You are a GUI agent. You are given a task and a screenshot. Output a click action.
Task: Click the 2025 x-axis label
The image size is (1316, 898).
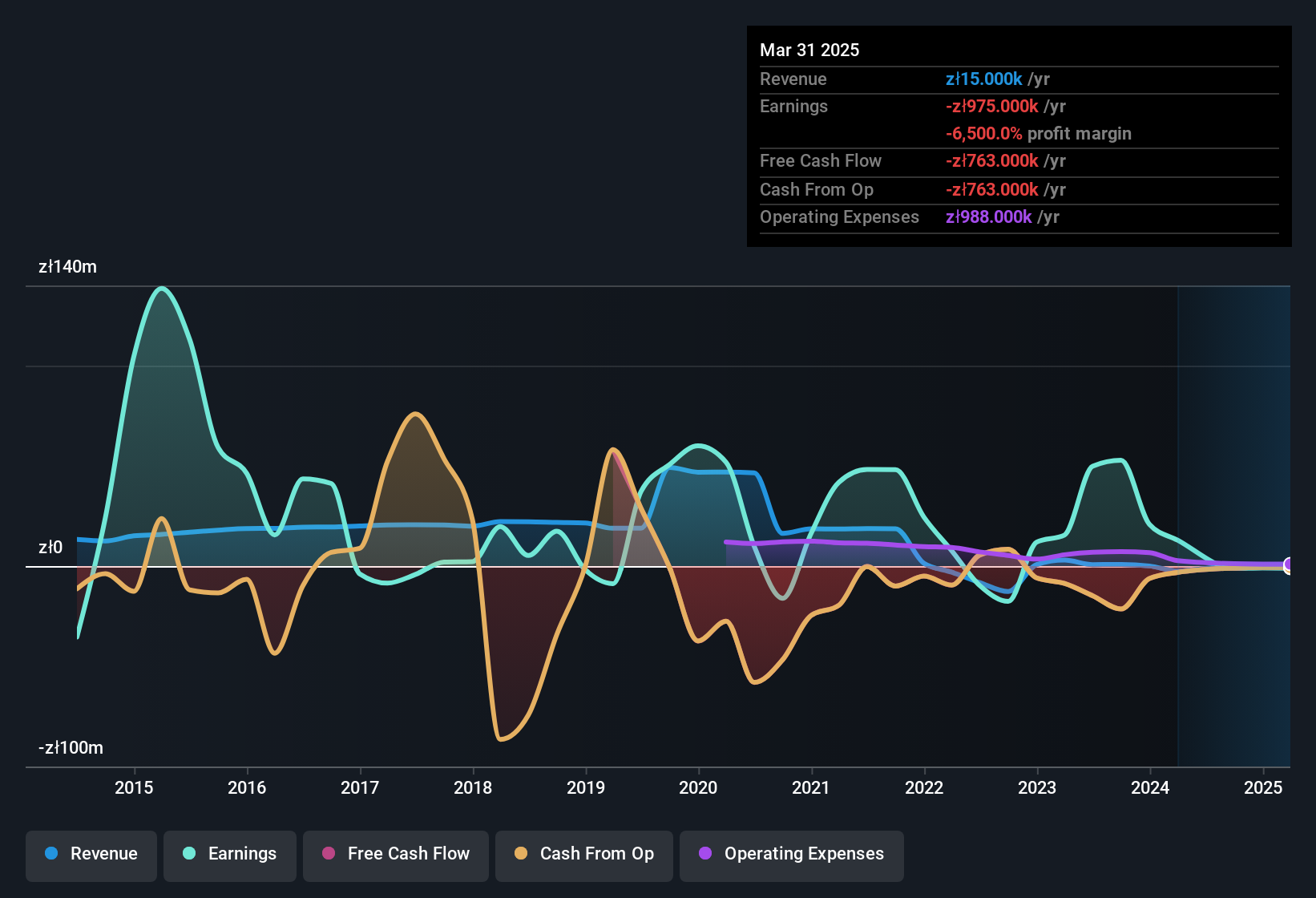point(1263,787)
